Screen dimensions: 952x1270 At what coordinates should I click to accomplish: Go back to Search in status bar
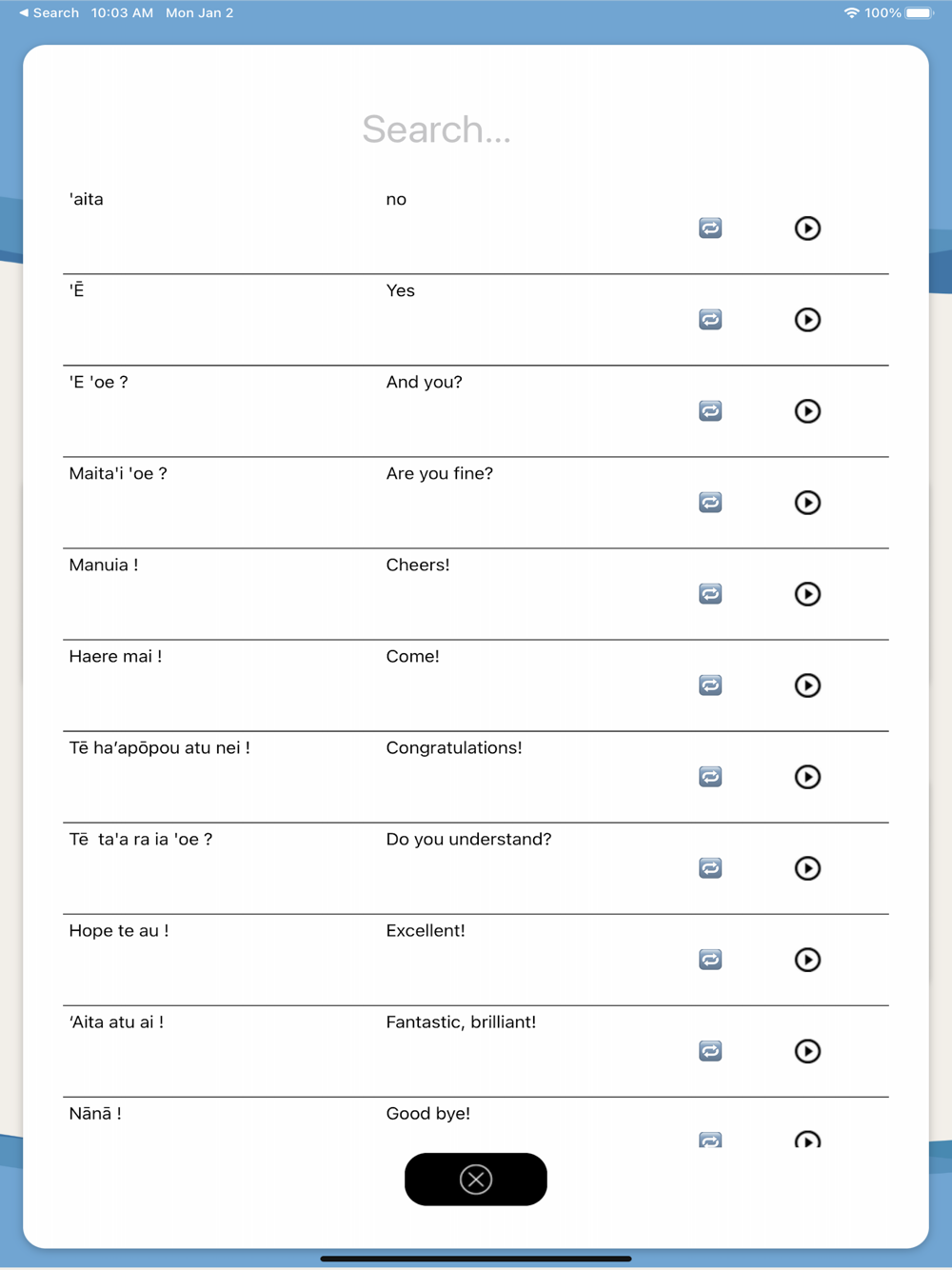point(50,13)
